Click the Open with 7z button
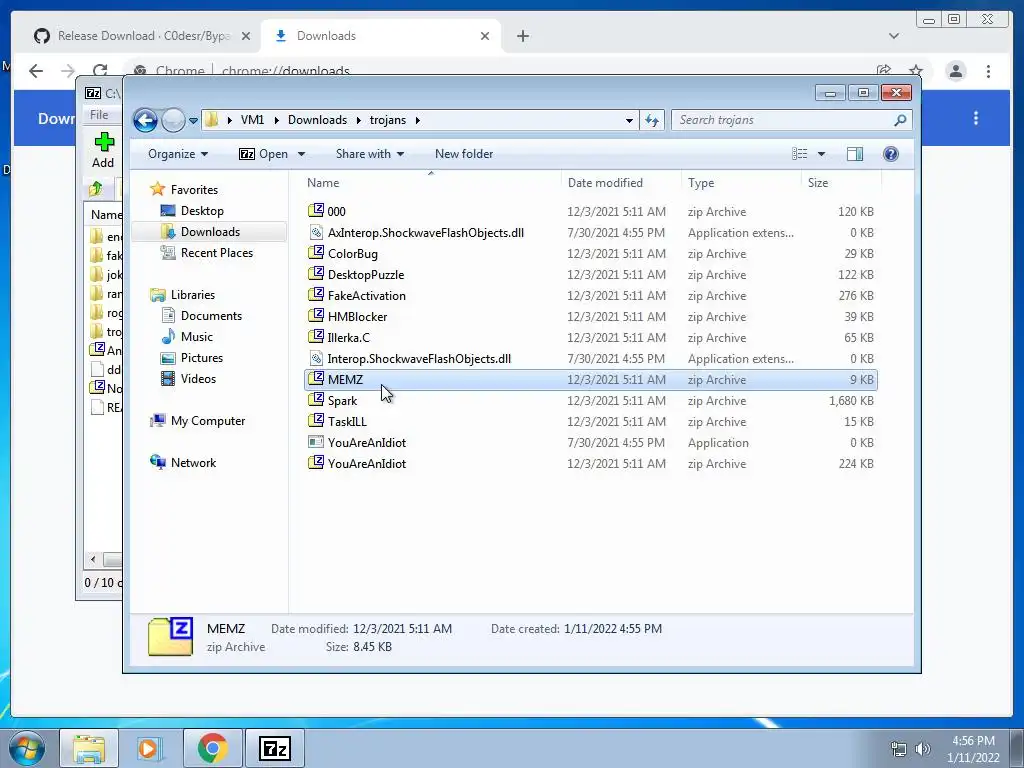Image resolution: width=1024 pixels, height=768 pixels. pyautogui.click(x=263, y=154)
